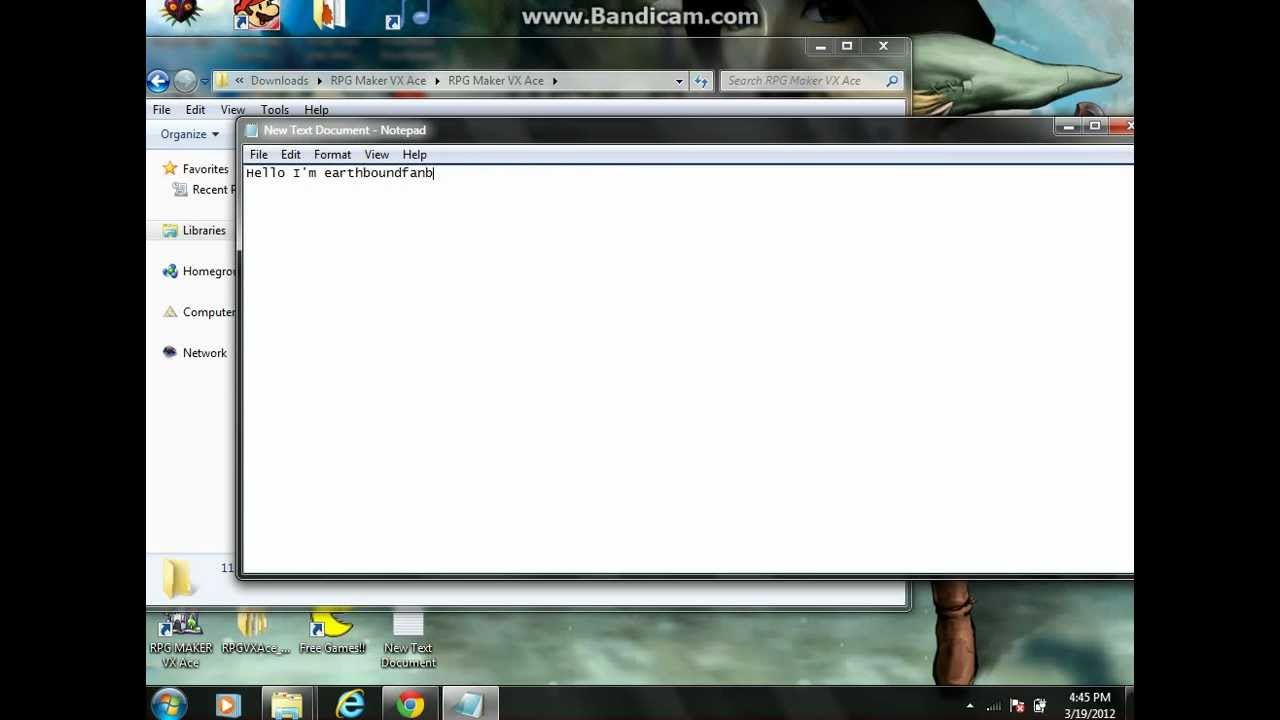The height and width of the screenshot is (720, 1280).
Task: Click the folder icon in Explorer details pane
Action: point(178,578)
